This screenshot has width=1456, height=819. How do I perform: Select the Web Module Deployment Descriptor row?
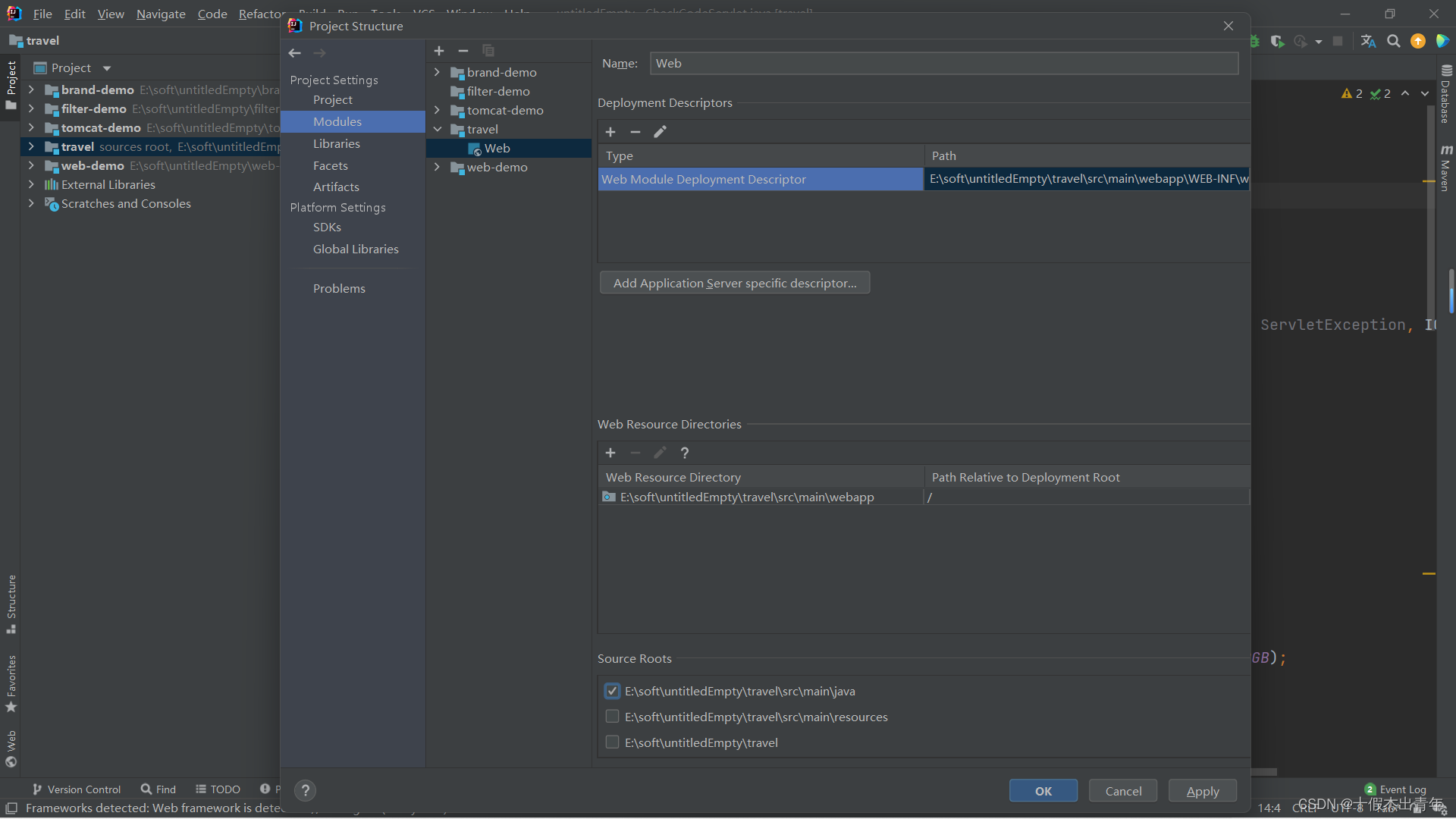click(923, 179)
